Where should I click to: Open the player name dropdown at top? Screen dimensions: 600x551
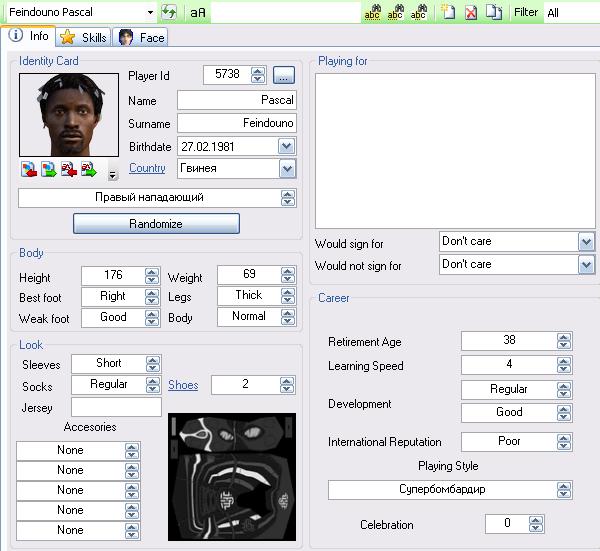(x=150, y=13)
